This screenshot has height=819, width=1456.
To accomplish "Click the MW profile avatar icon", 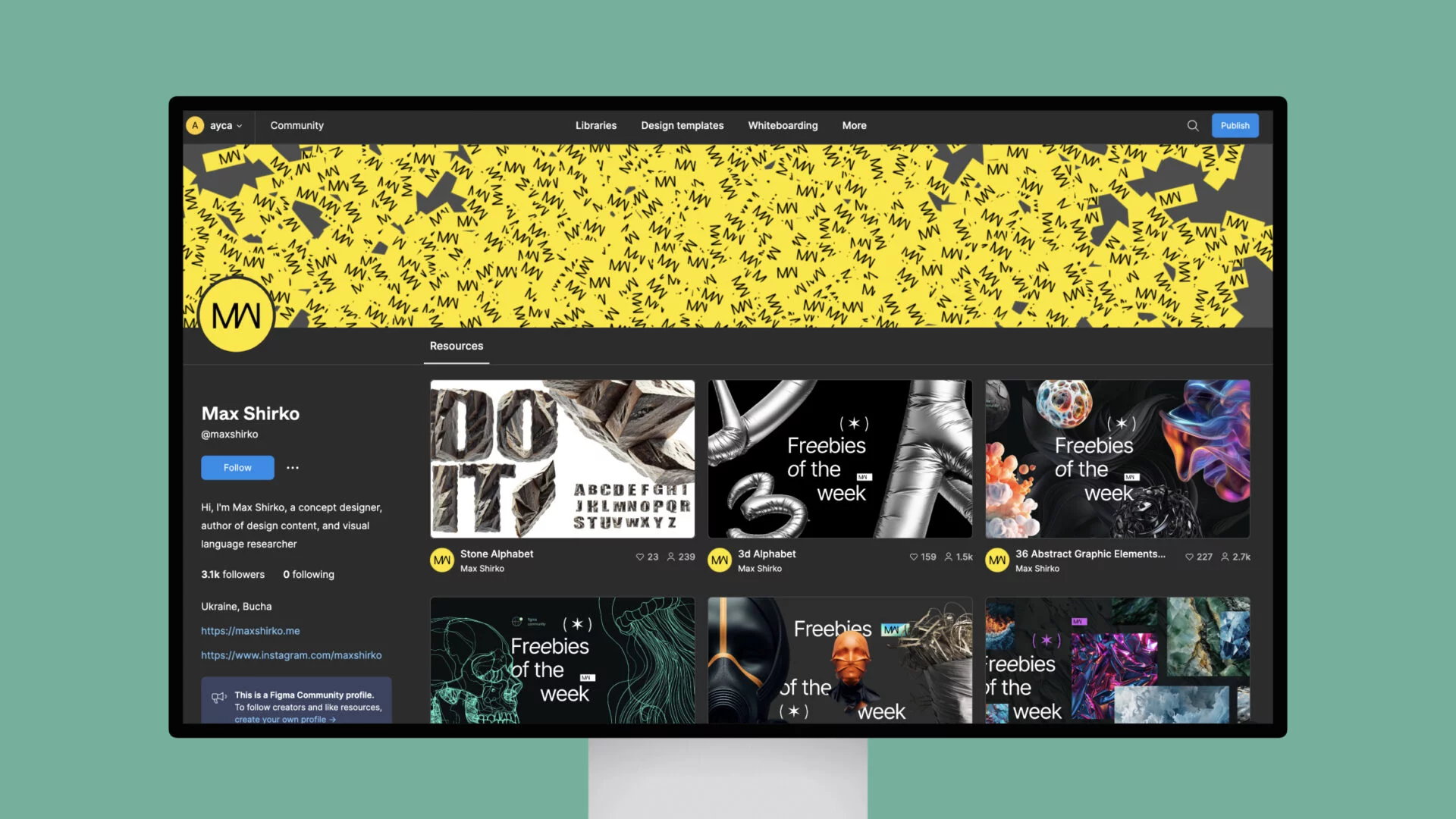I will click(237, 316).
